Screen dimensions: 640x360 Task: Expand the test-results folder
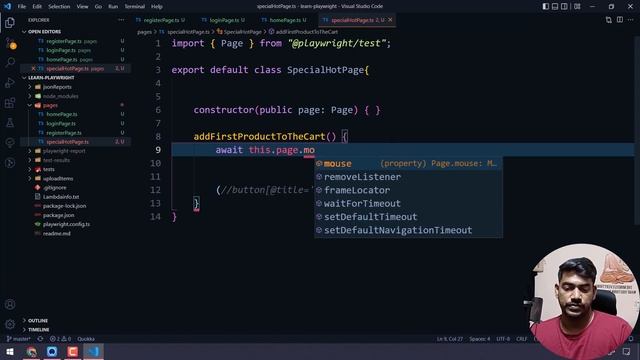tap(29, 160)
